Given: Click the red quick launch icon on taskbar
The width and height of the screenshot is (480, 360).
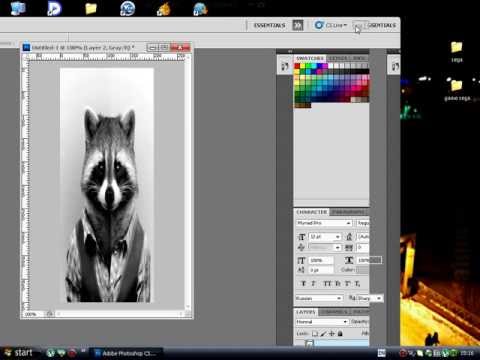Looking at the screenshot, I should (x=72, y=353).
